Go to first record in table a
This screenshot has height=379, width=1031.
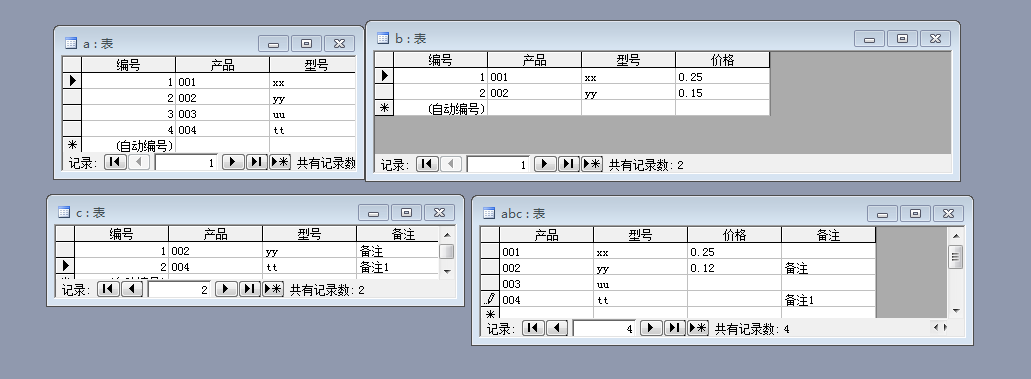(115, 162)
